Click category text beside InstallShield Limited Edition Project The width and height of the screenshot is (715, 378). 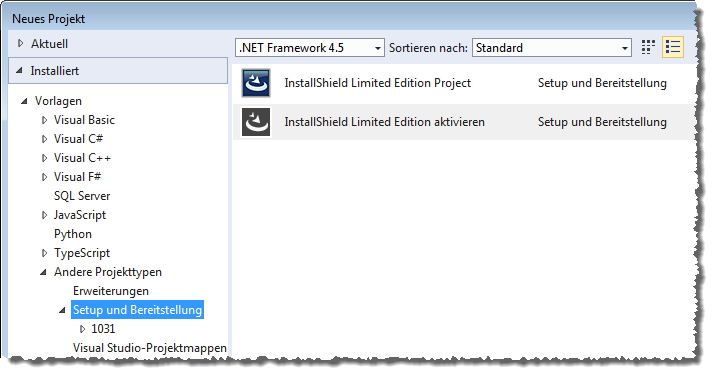[602, 83]
